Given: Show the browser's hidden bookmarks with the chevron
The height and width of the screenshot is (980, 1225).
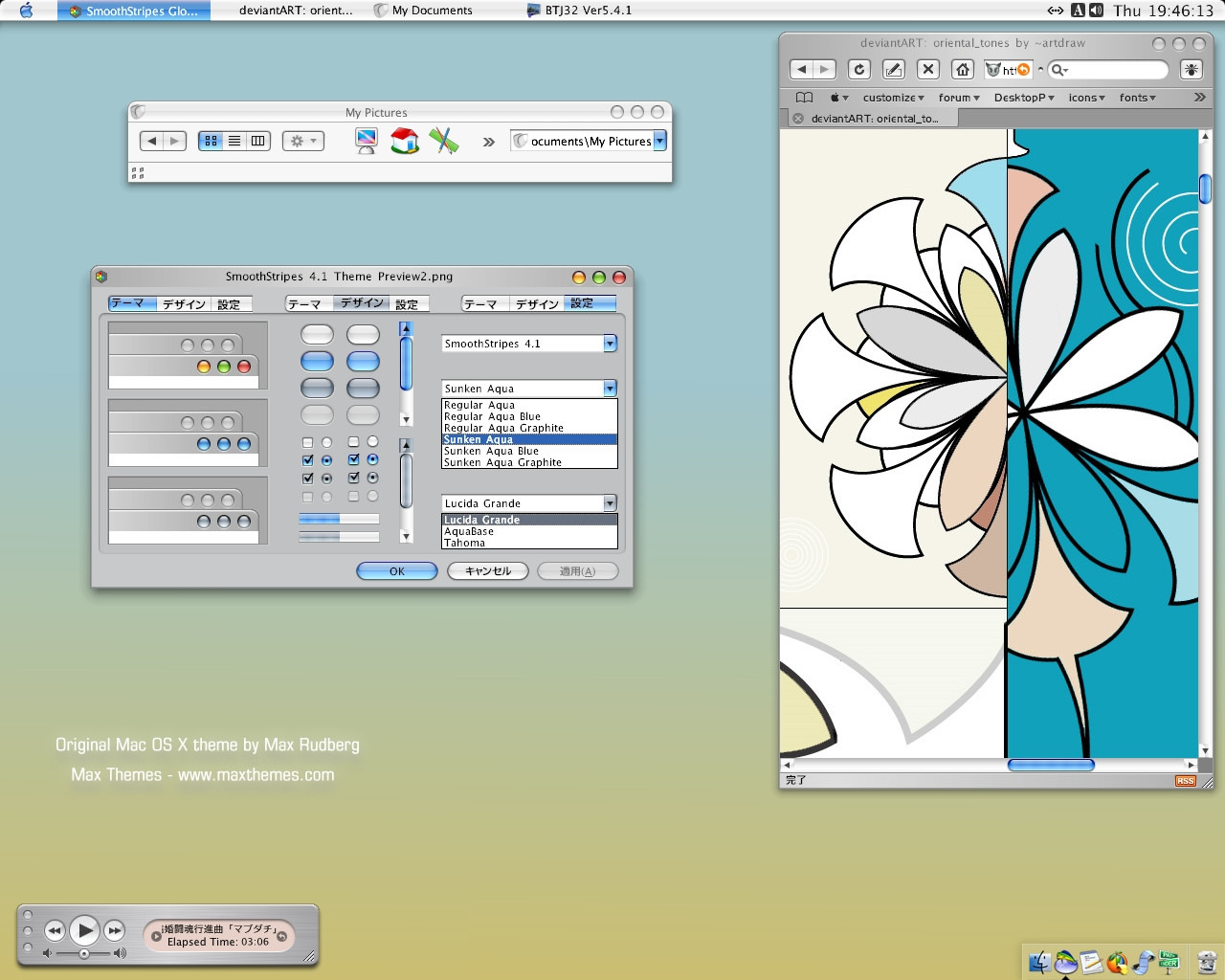Looking at the screenshot, I should tap(1199, 98).
